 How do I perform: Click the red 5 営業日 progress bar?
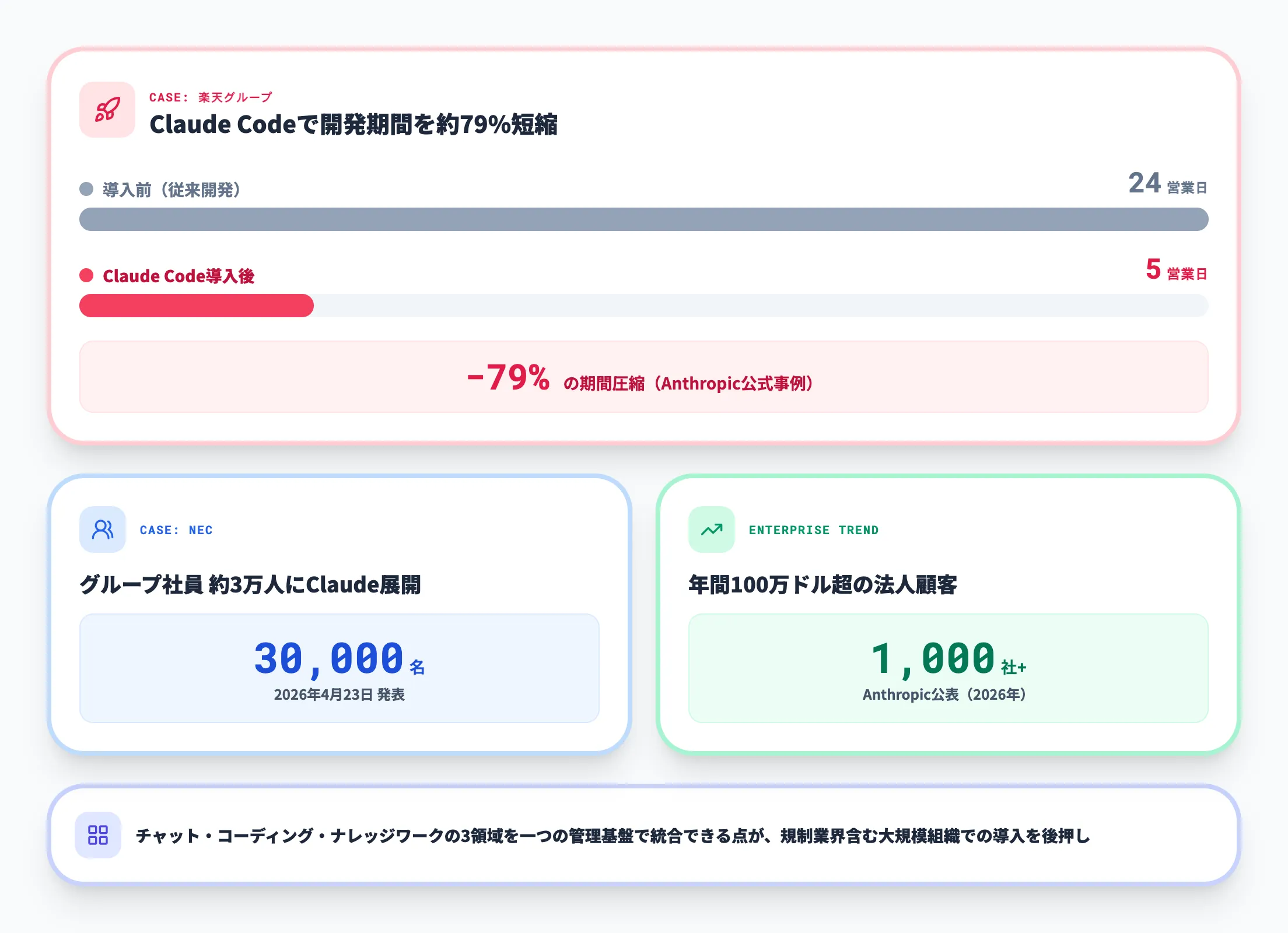coord(197,306)
